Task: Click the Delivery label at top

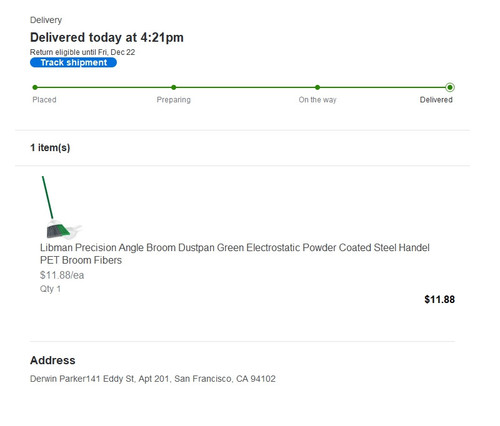Action: click(46, 20)
